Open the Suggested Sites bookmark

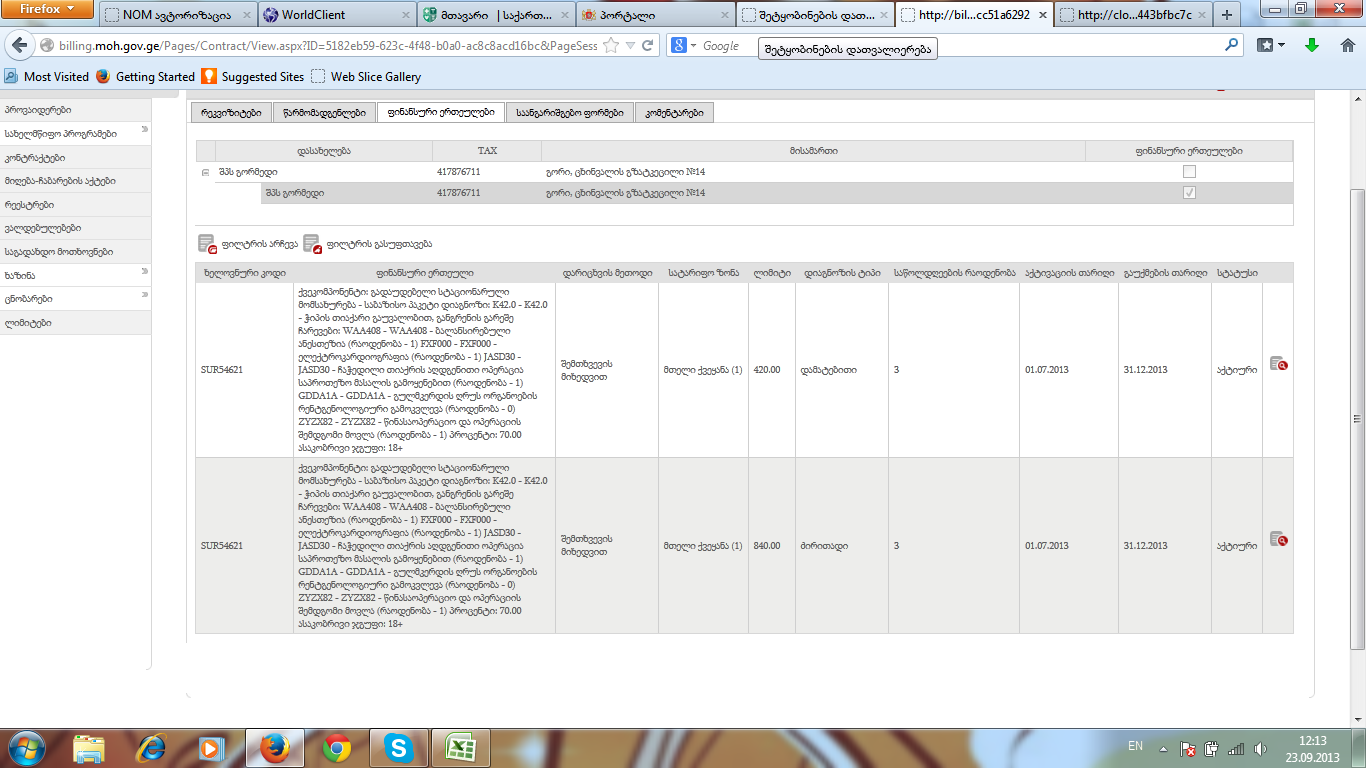click(x=253, y=77)
